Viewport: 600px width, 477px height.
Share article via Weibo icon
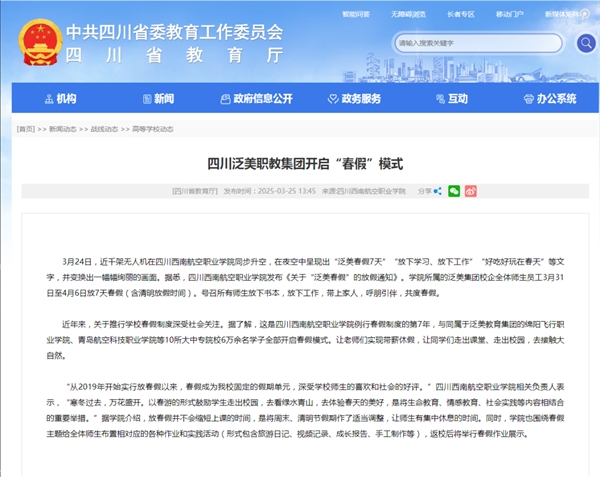470,190
